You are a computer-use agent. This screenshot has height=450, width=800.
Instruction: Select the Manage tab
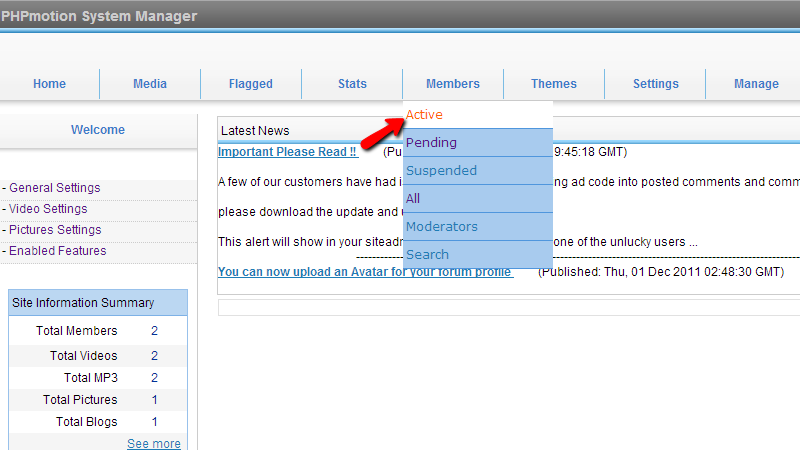(x=756, y=84)
